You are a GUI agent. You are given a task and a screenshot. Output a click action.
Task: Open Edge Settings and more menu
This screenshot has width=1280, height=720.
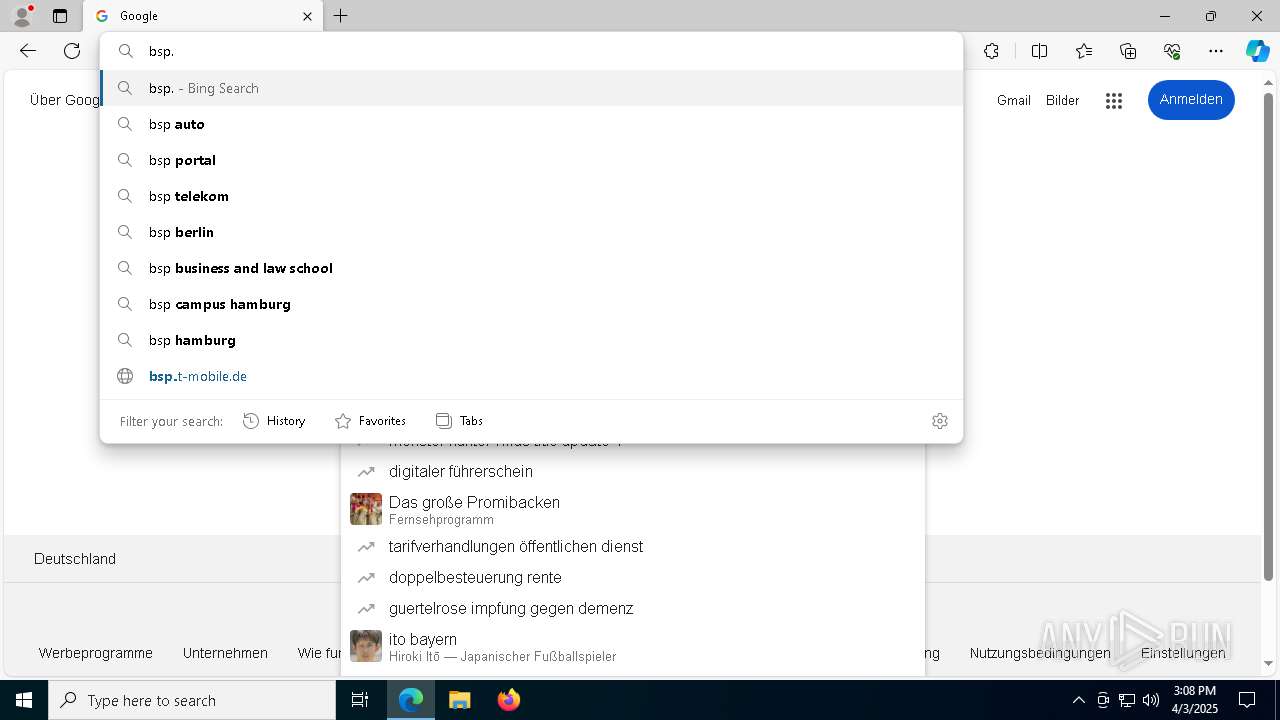tap(1216, 51)
